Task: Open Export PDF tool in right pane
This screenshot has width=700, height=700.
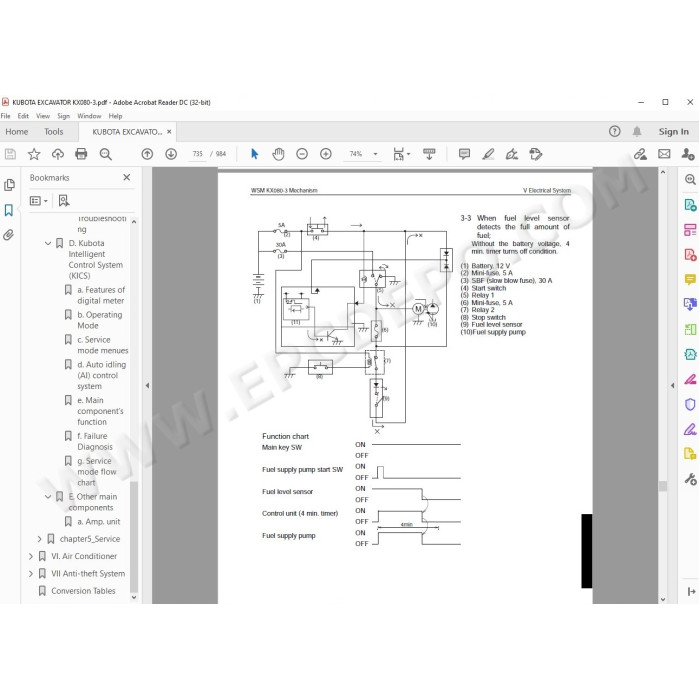Action: click(690, 205)
